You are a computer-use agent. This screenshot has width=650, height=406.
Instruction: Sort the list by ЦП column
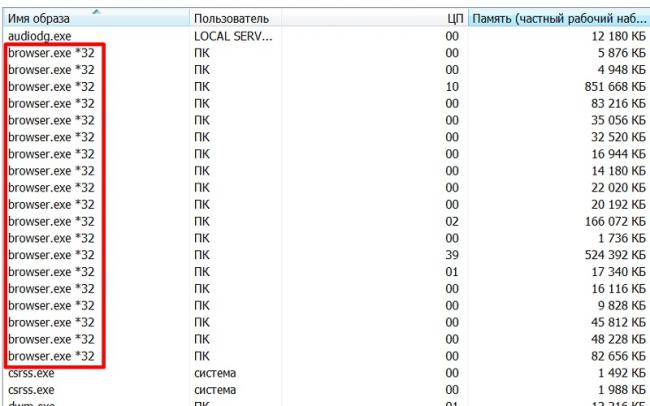[454, 19]
